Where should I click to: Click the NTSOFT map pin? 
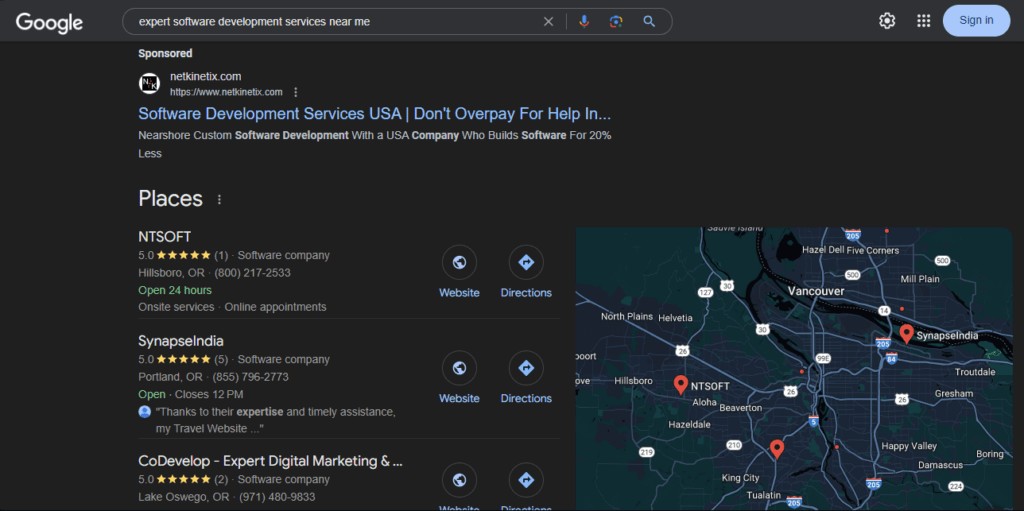(x=680, y=384)
